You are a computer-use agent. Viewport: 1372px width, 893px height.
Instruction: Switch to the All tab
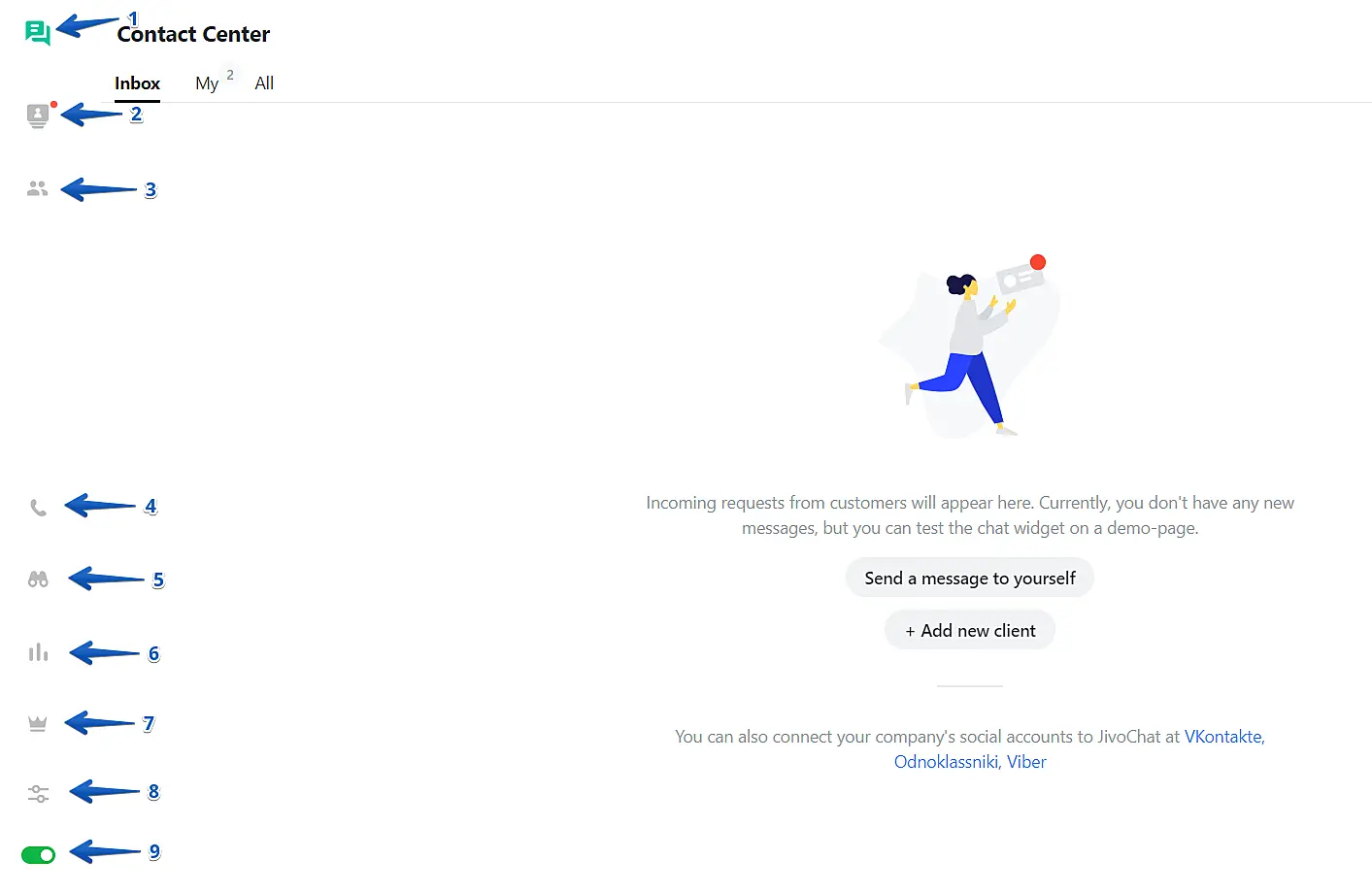click(x=264, y=83)
